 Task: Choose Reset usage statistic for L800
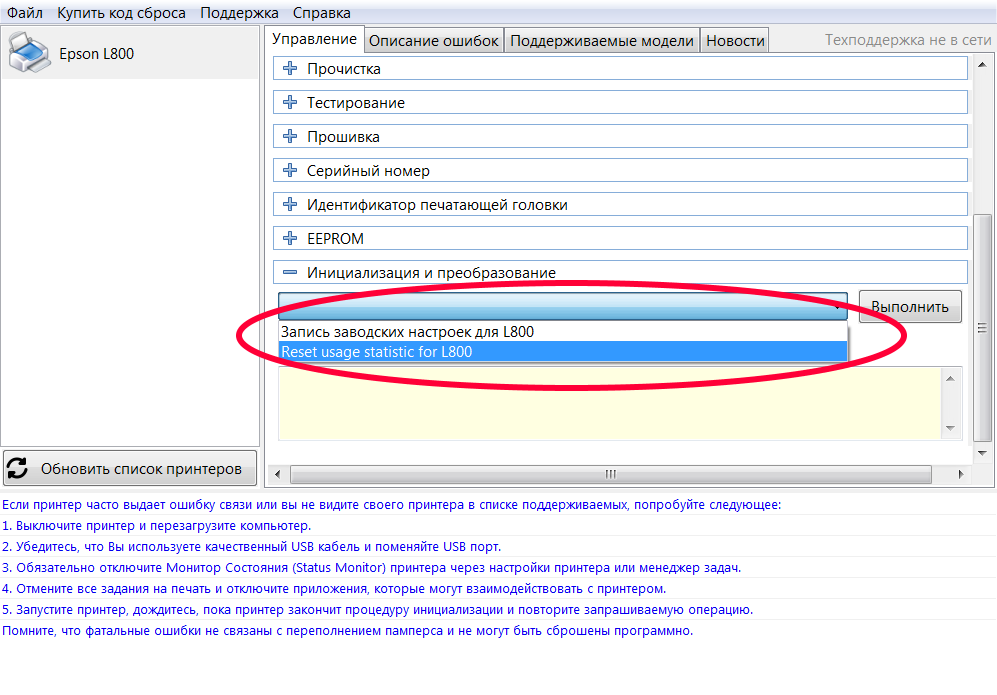(563, 352)
